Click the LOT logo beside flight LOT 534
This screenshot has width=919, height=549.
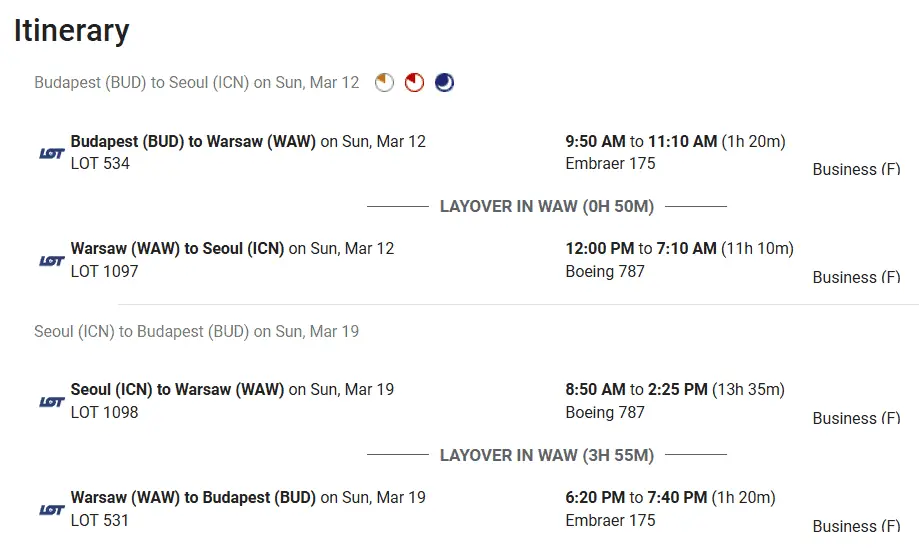click(x=52, y=153)
